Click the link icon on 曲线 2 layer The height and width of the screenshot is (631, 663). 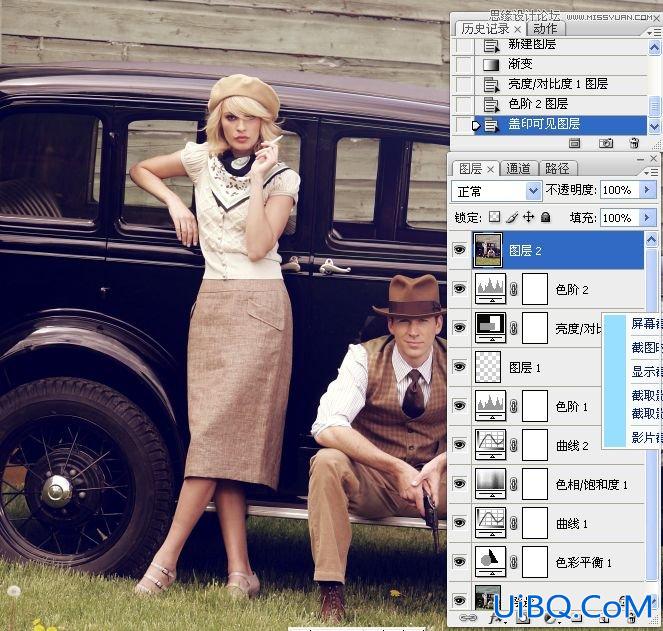pos(514,445)
